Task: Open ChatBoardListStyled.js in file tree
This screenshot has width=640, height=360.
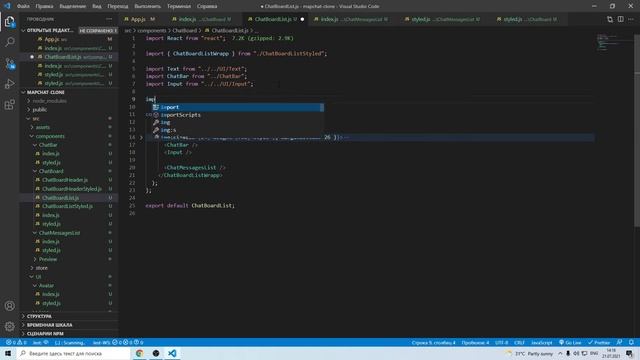Action: click(67, 206)
